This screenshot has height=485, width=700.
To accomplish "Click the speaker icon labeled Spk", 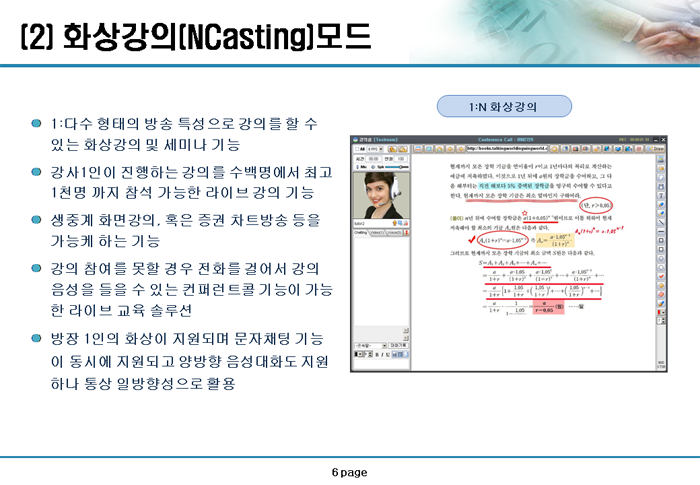I will [x=373, y=167].
